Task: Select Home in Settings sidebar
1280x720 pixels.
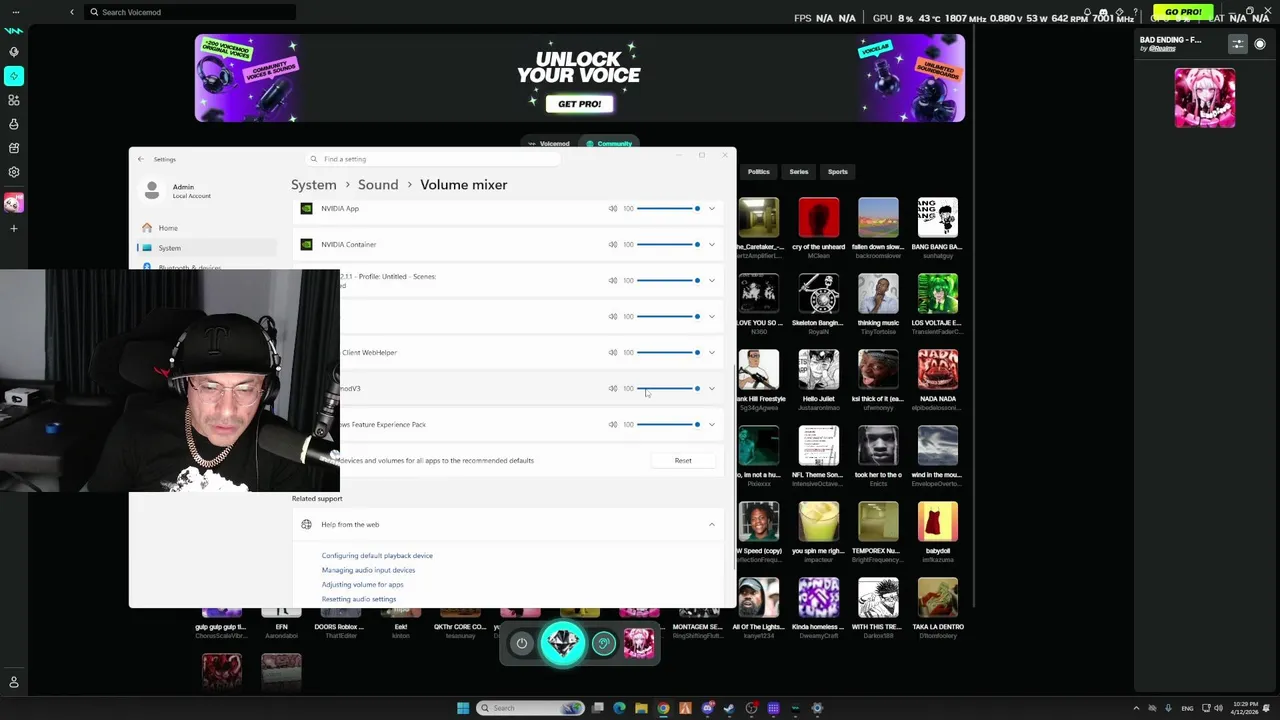Action: [205, 228]
